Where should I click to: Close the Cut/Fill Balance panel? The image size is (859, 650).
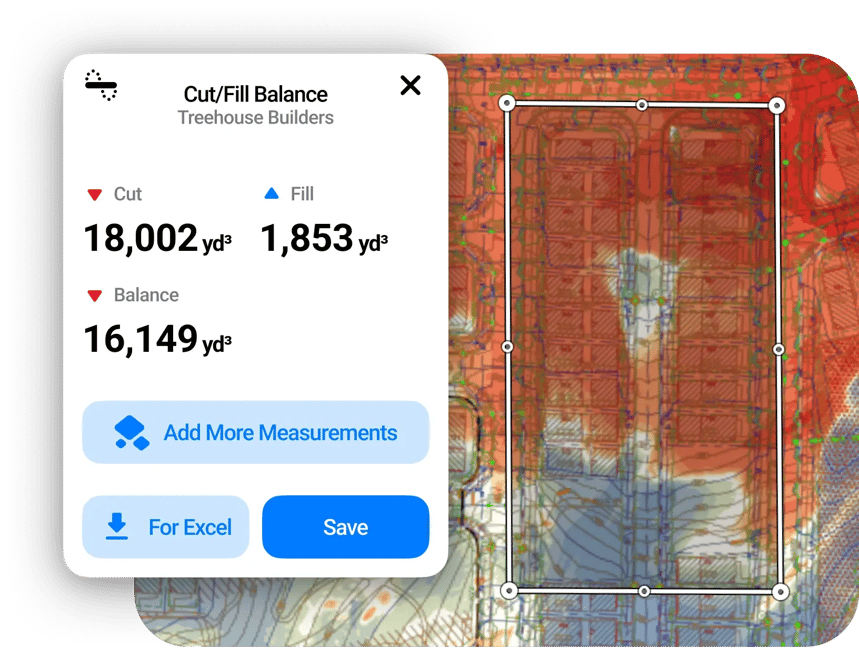coord(410,85)
